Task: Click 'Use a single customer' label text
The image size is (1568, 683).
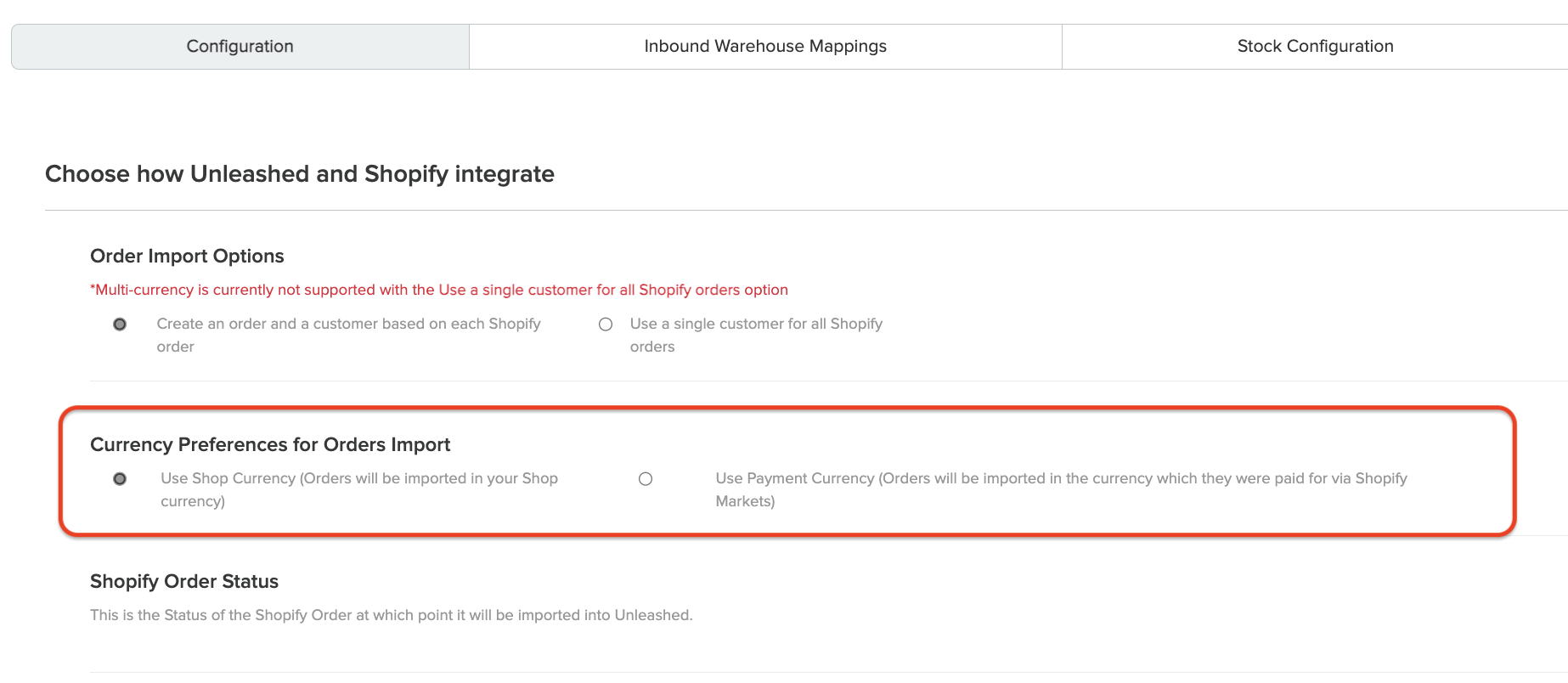Action: pos(756,335)
